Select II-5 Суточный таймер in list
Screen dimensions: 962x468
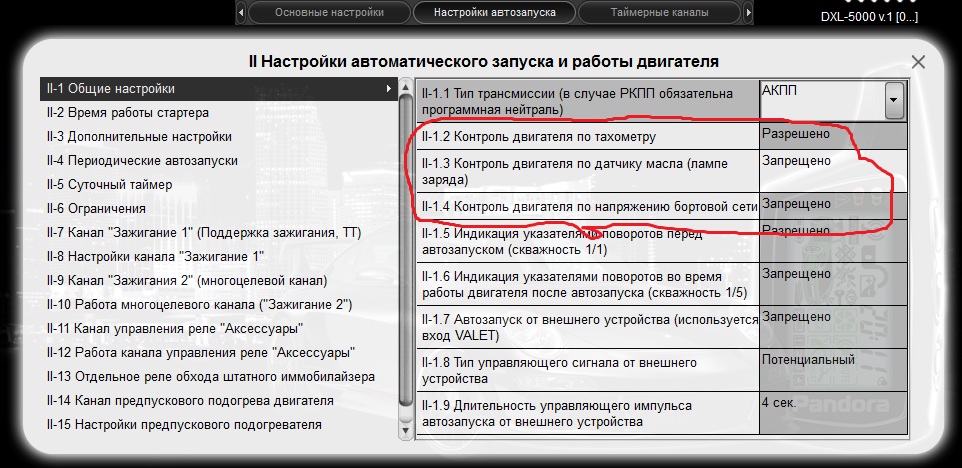point(109,184)
